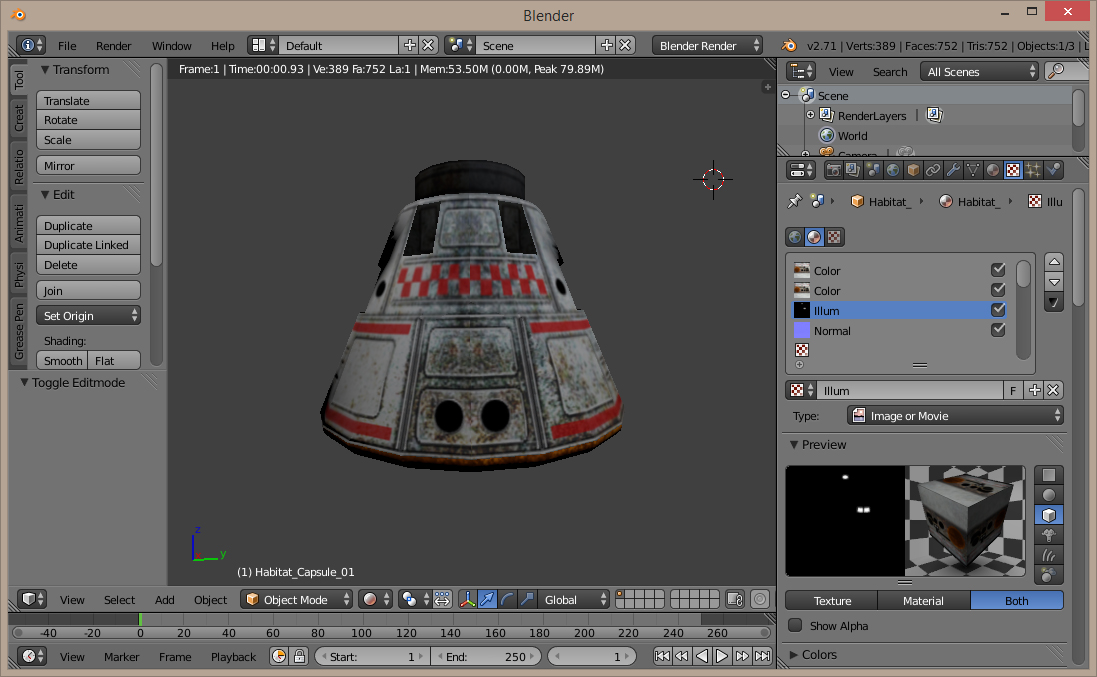Enable Show Alpha checkbox

[795, 626]
